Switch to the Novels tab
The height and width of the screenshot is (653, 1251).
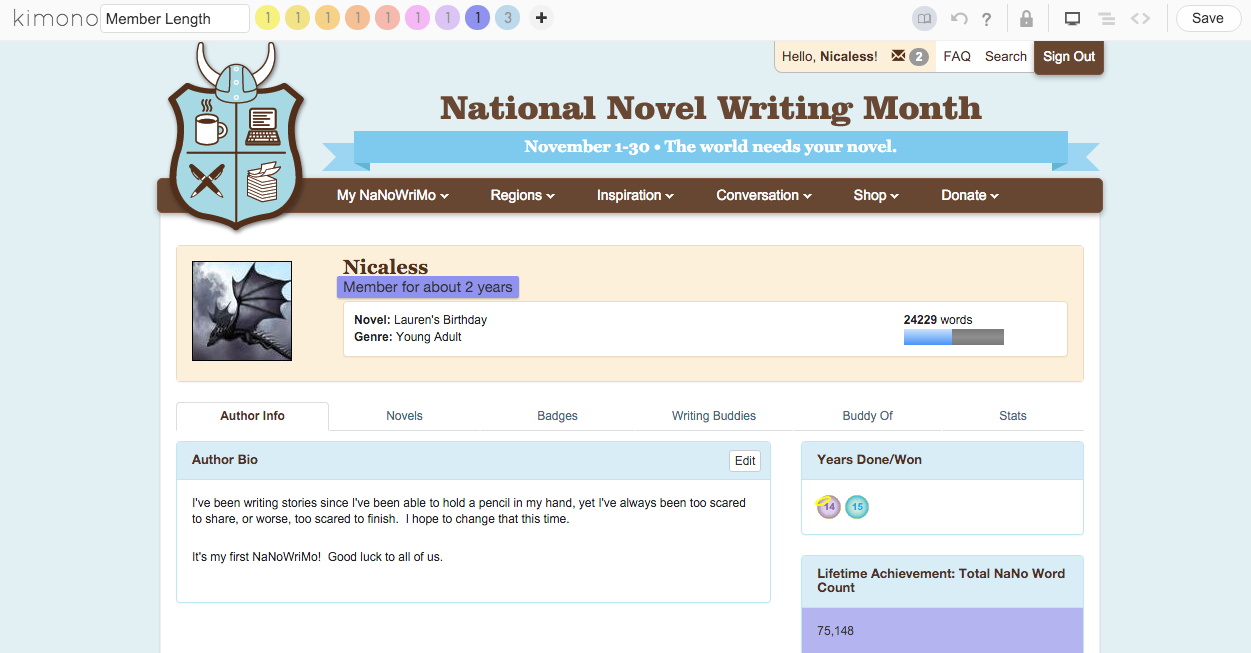[405, 416]
